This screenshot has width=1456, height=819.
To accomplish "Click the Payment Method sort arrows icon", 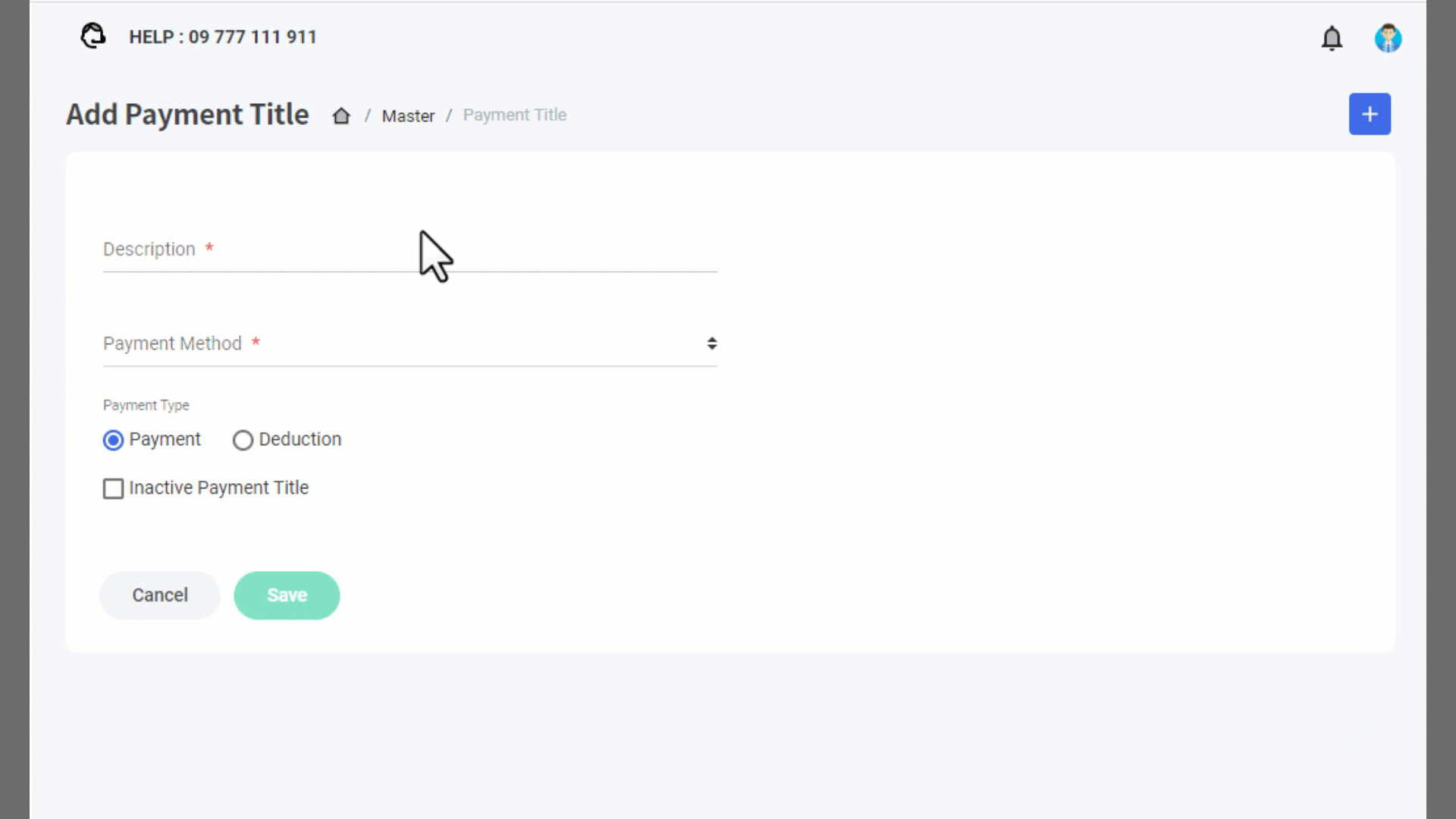I will [711, 344].
